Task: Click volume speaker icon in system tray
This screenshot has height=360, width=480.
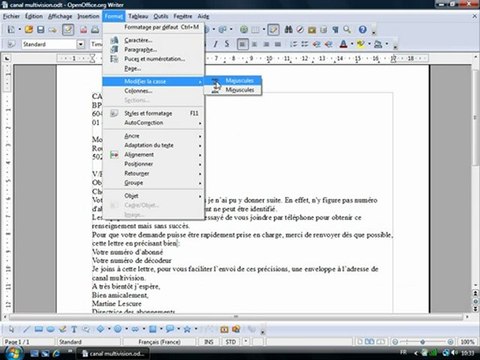Action: pos(455,353)
